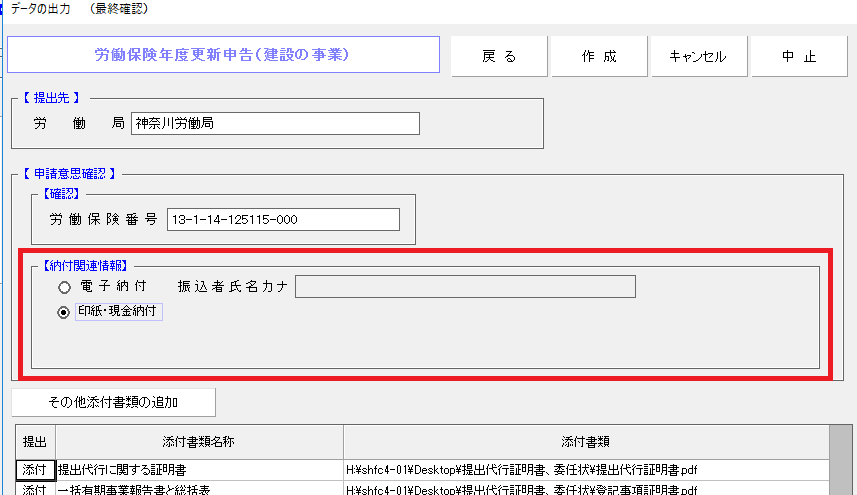Click the 提出 column header
This screenshot has width=857, height=495.
(x=35, y=441)
